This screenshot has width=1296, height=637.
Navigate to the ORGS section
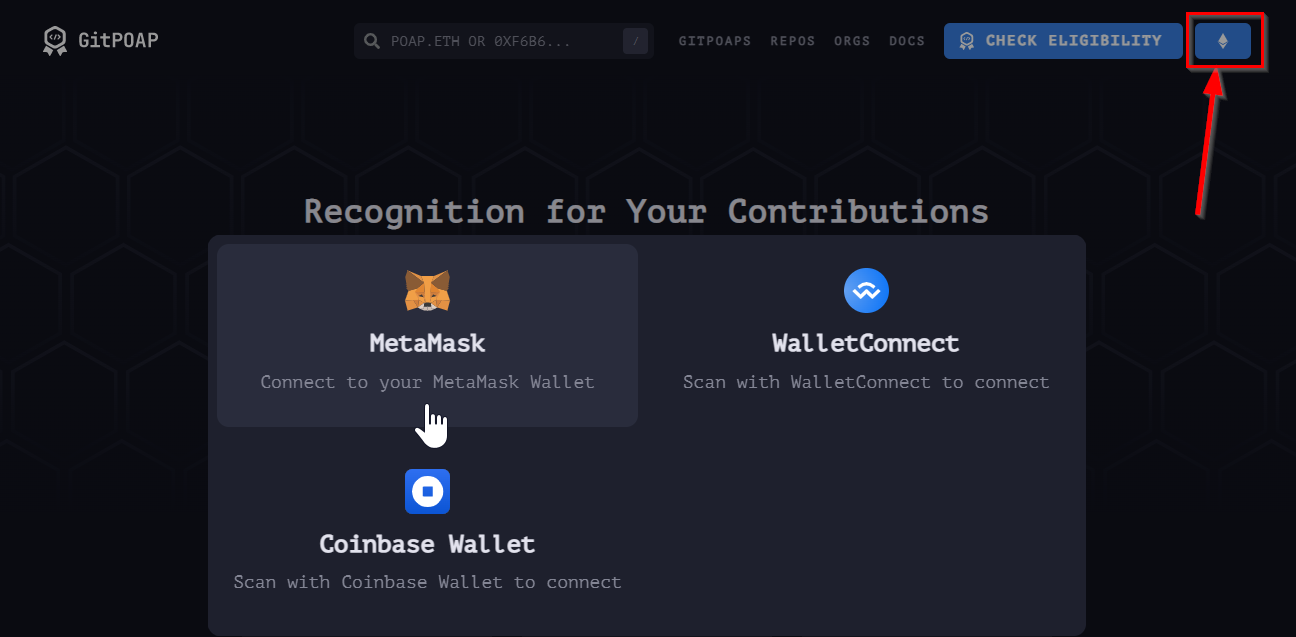point(852,41)
